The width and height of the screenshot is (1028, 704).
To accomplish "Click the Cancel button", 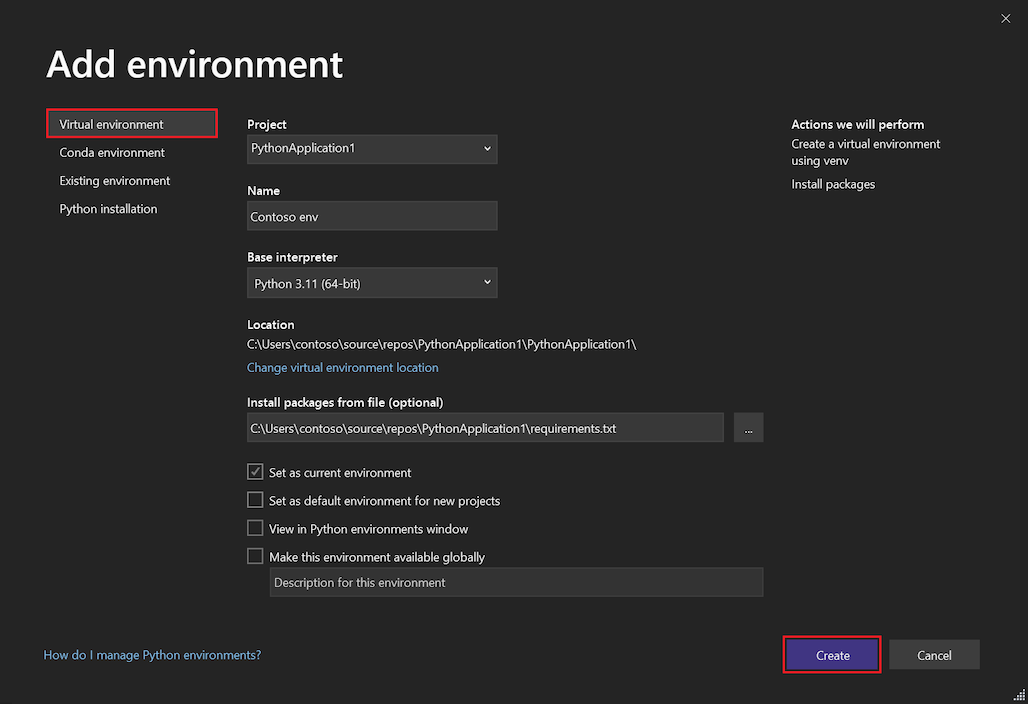I will [x=933, y=654].
